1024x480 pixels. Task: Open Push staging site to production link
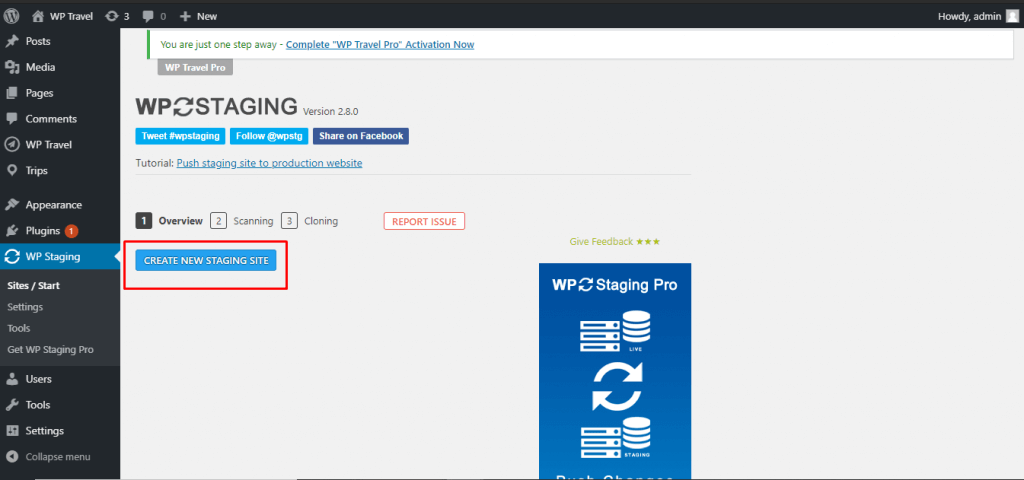270,163
